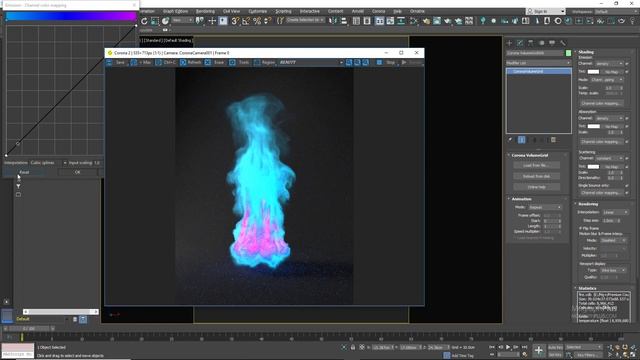Click Online help button
Image resolution: width=640 pixels, height=360 pixels.
pos(536,187)
